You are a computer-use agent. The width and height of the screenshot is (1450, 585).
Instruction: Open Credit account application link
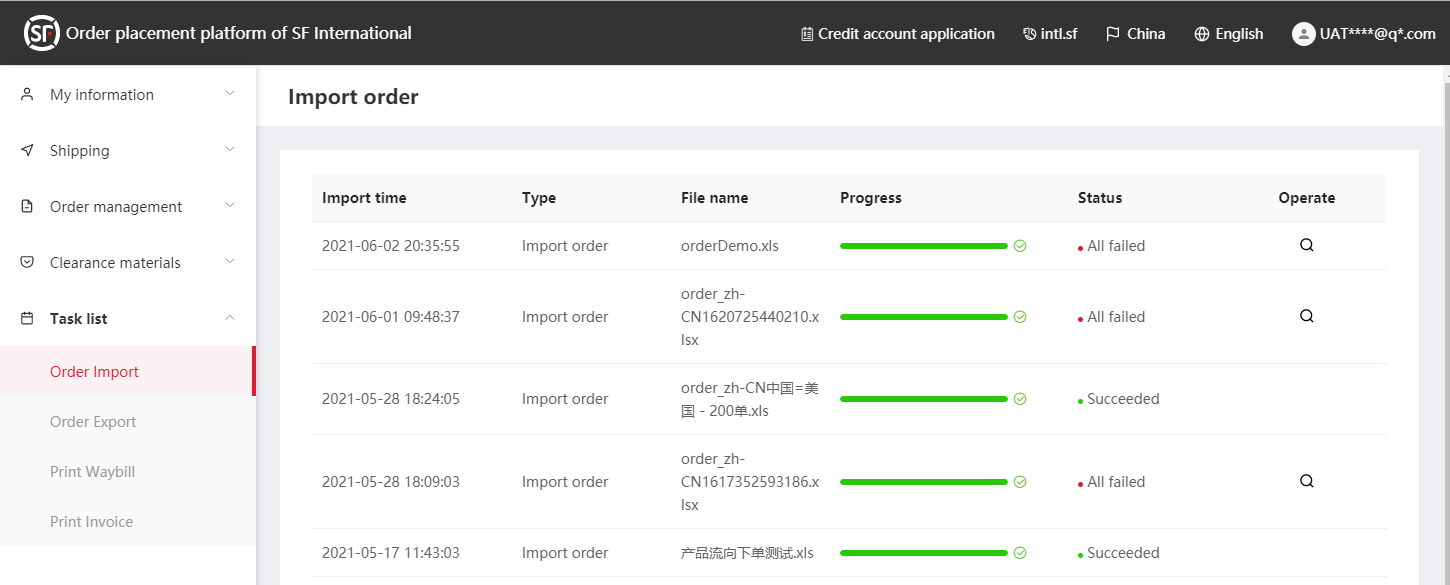click(898, 34)
